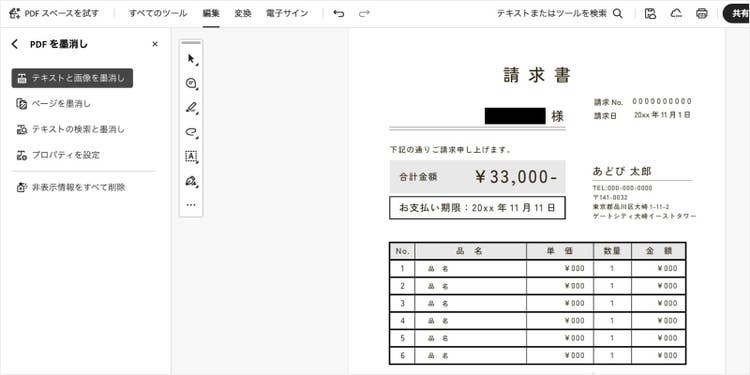Click the ページを墨消し icon
This screenshot has height=375, width=750.
pyautogui.click(x=22, y=104)
